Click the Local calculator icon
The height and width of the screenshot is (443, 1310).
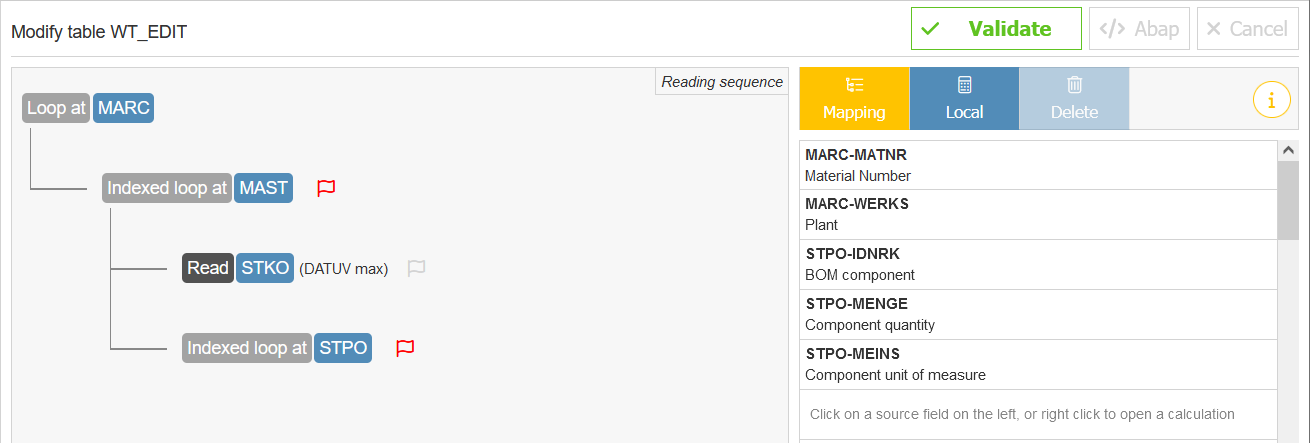964,86
